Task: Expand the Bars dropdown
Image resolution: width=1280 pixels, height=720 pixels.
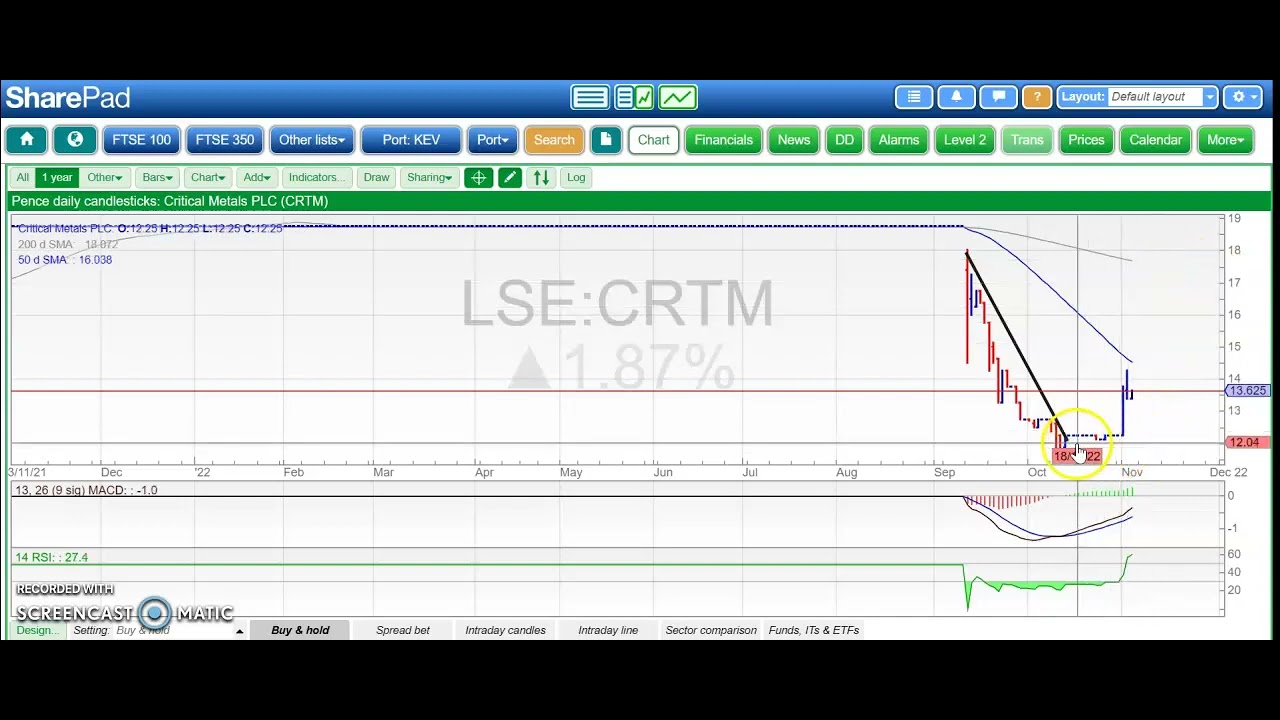Action: pyautogui.click(x=157, y=178)
